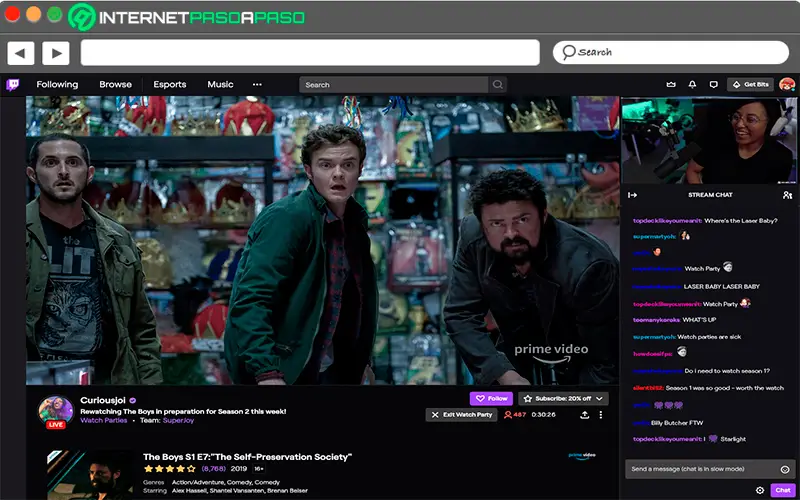
Task: Click the Curiousjoi channel avatar
Action: tap(56, 410)
